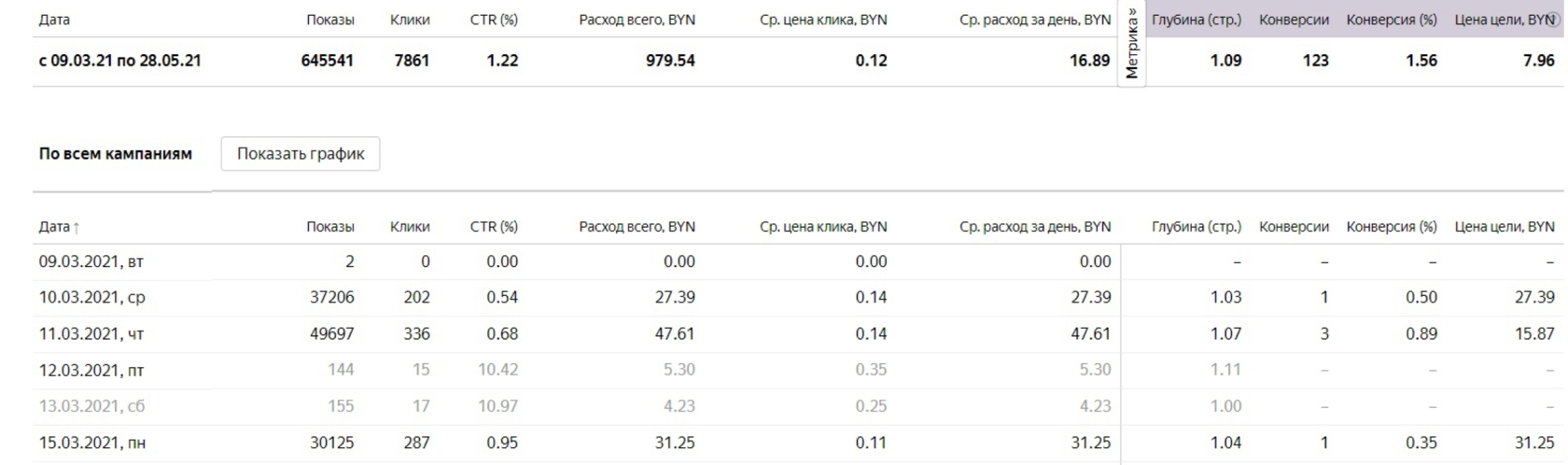Viewport: 1568px width, 465px height.
Task: Select the 13.03.2021, сб greyed row
Action: tap(91, 407)
